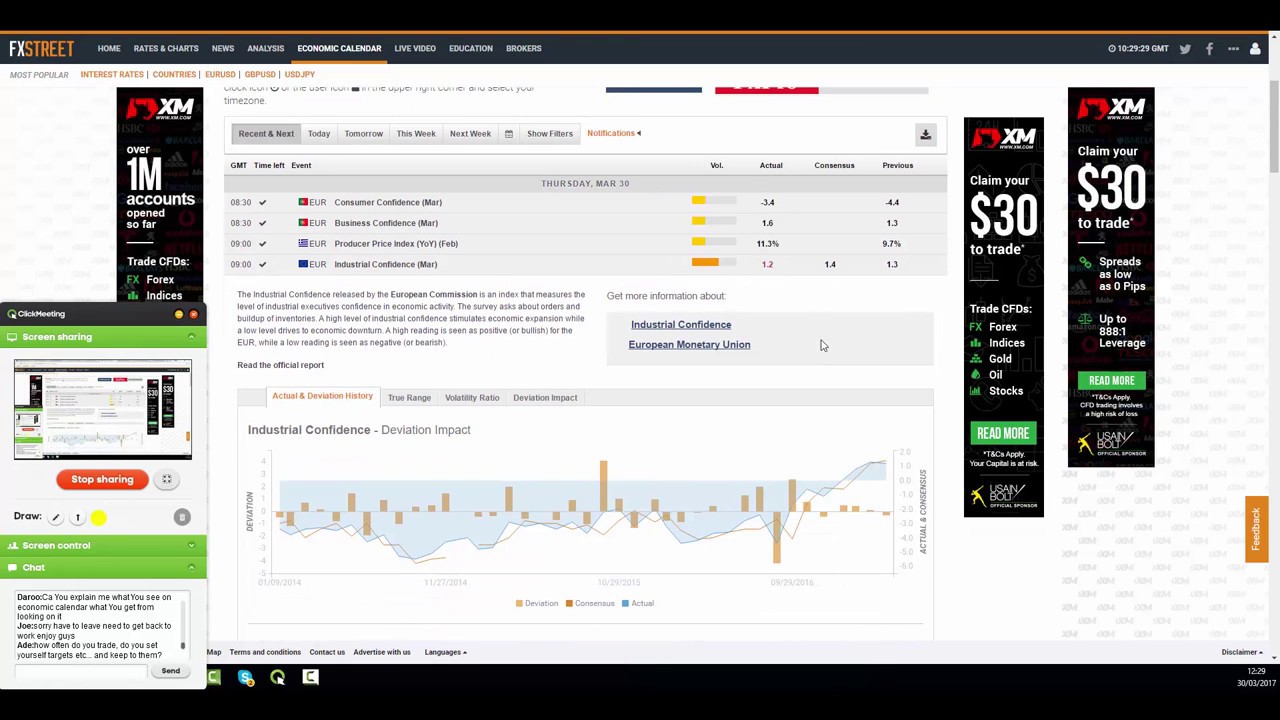Viewport: 1280px width, 720px height.
Task: Go to the Home menu item
Action: point(109,48)
